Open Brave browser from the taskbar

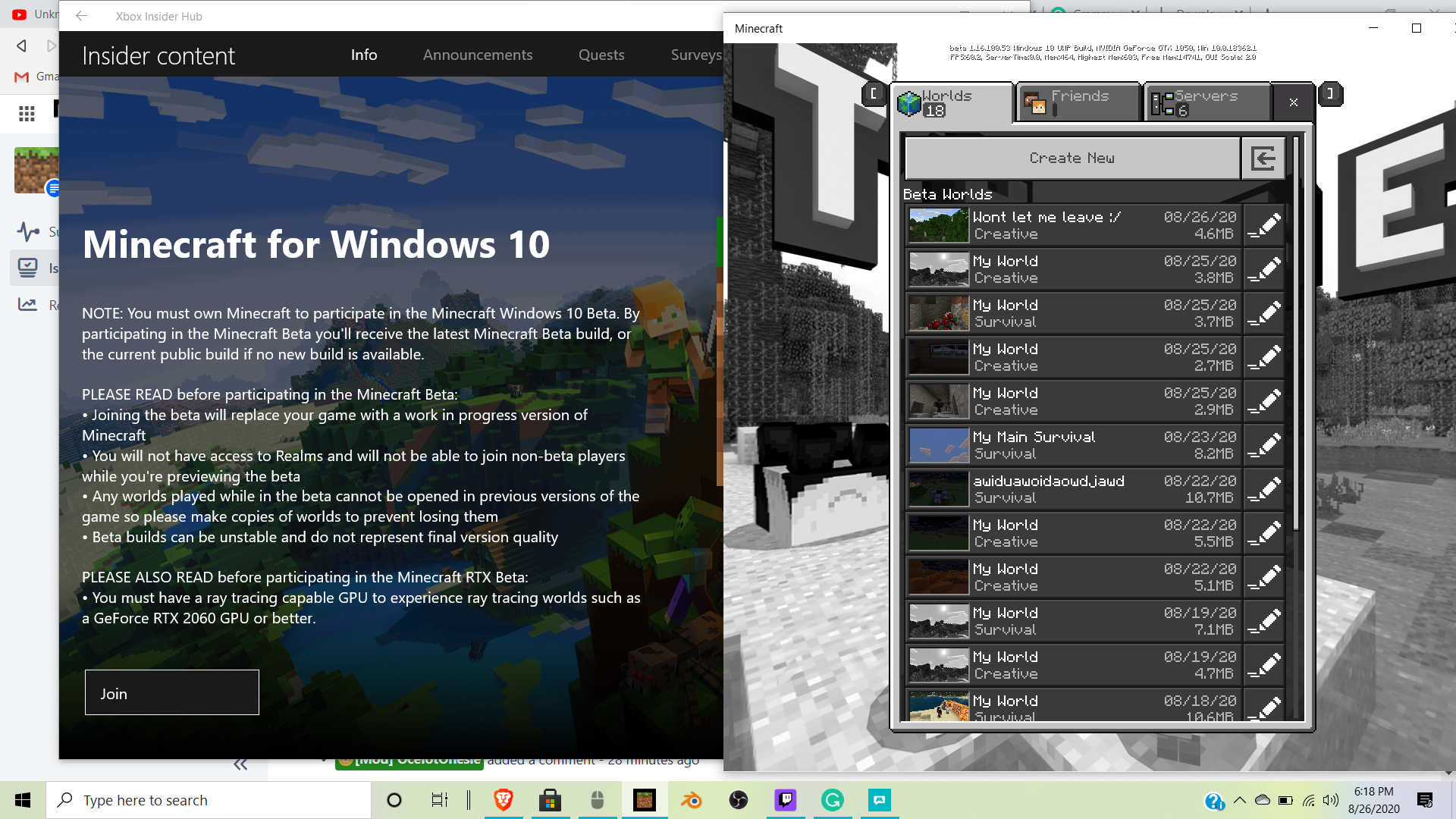[x=503, y=800]
